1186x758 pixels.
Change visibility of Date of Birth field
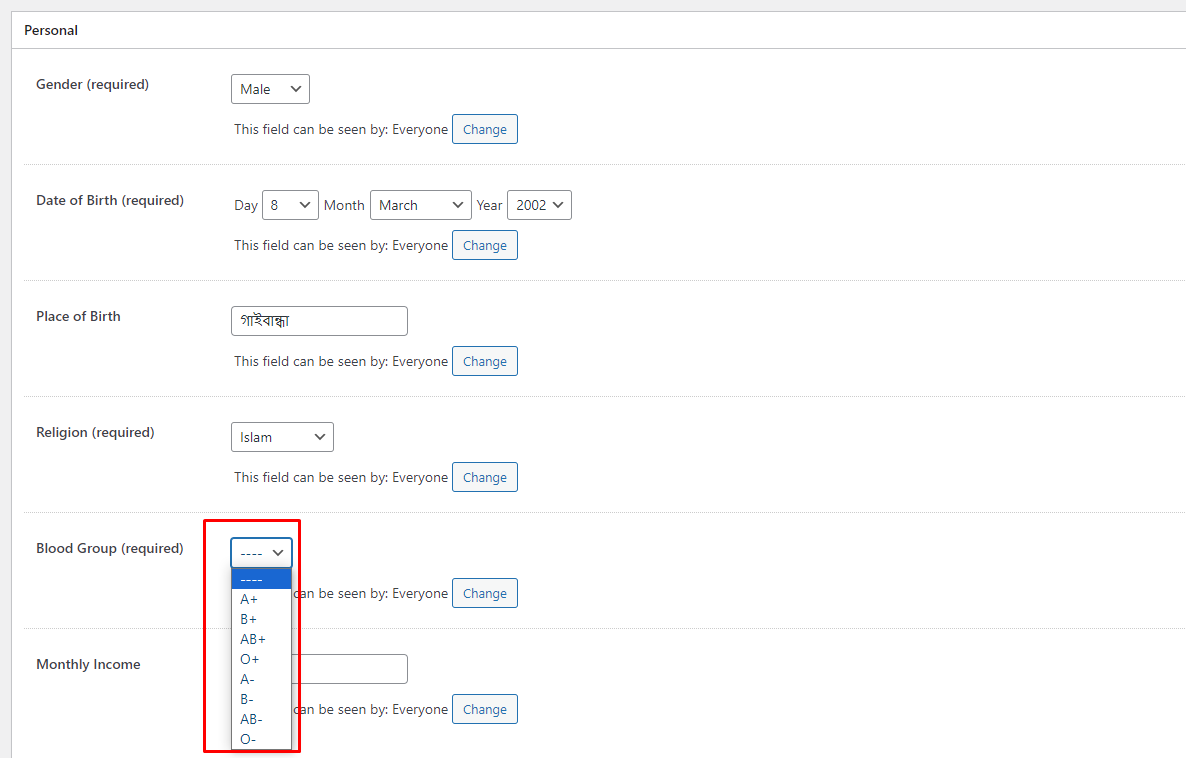point(485,245)
